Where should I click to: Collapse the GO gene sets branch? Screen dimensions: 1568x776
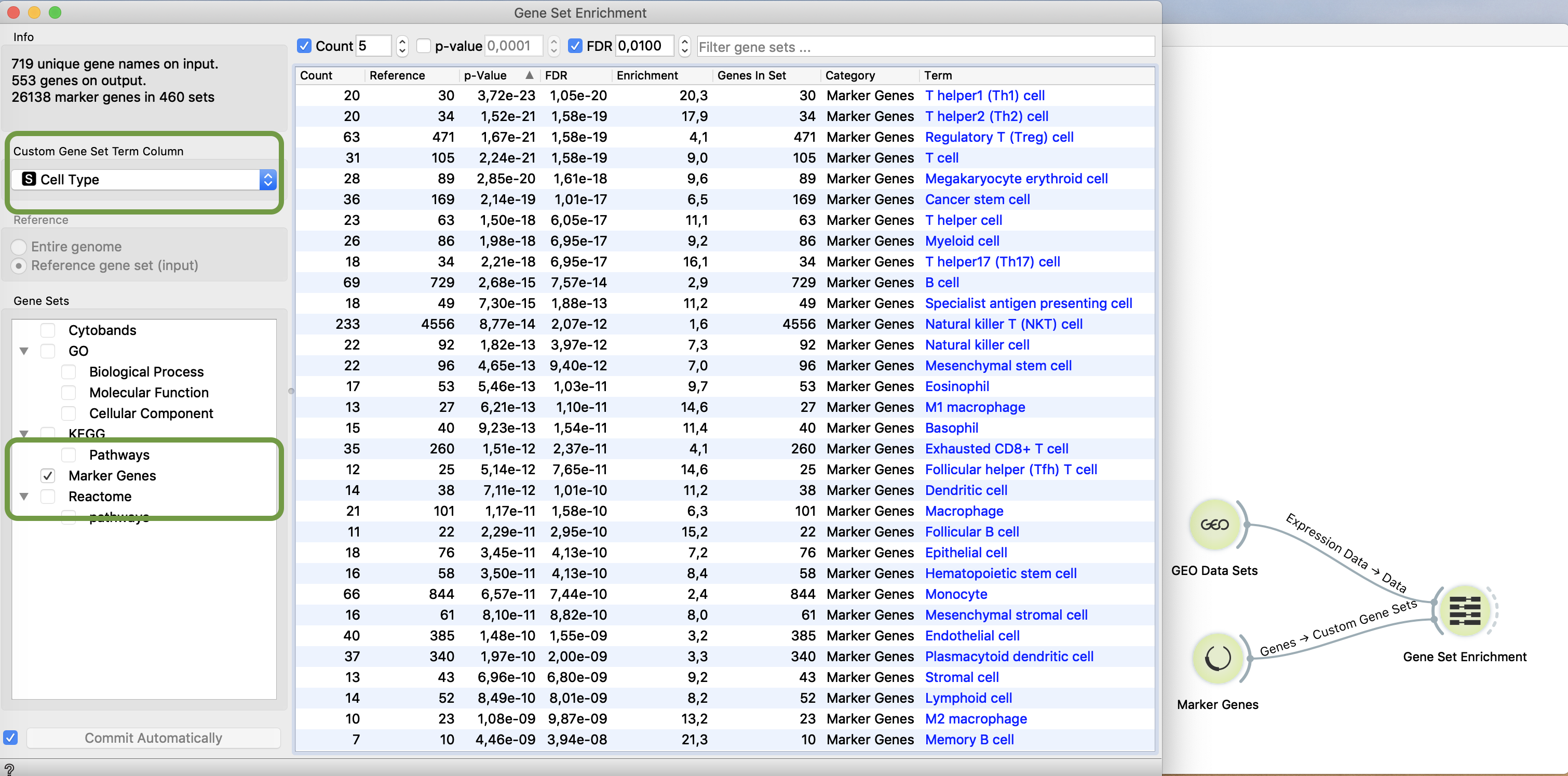click(24, 351)
